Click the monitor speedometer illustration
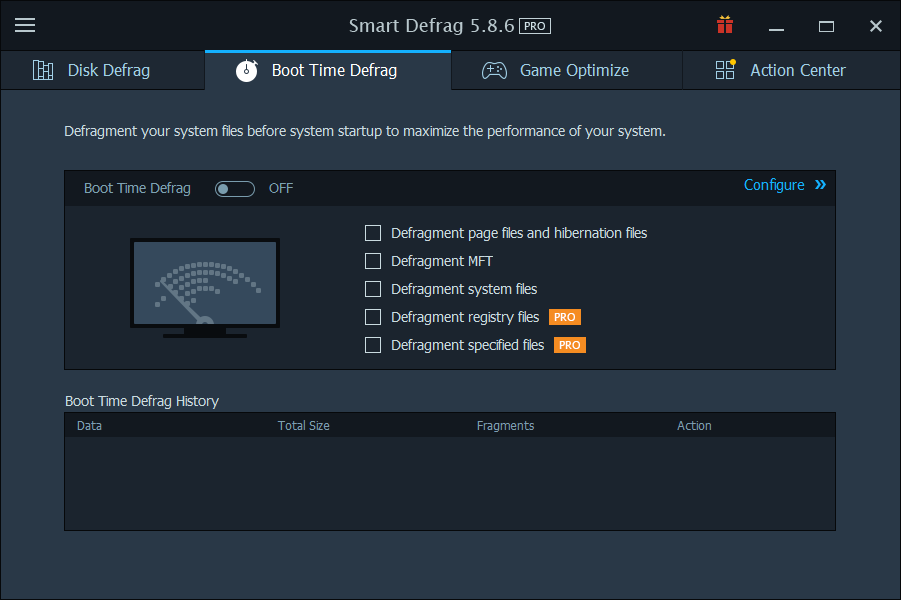 click(205, 288)
